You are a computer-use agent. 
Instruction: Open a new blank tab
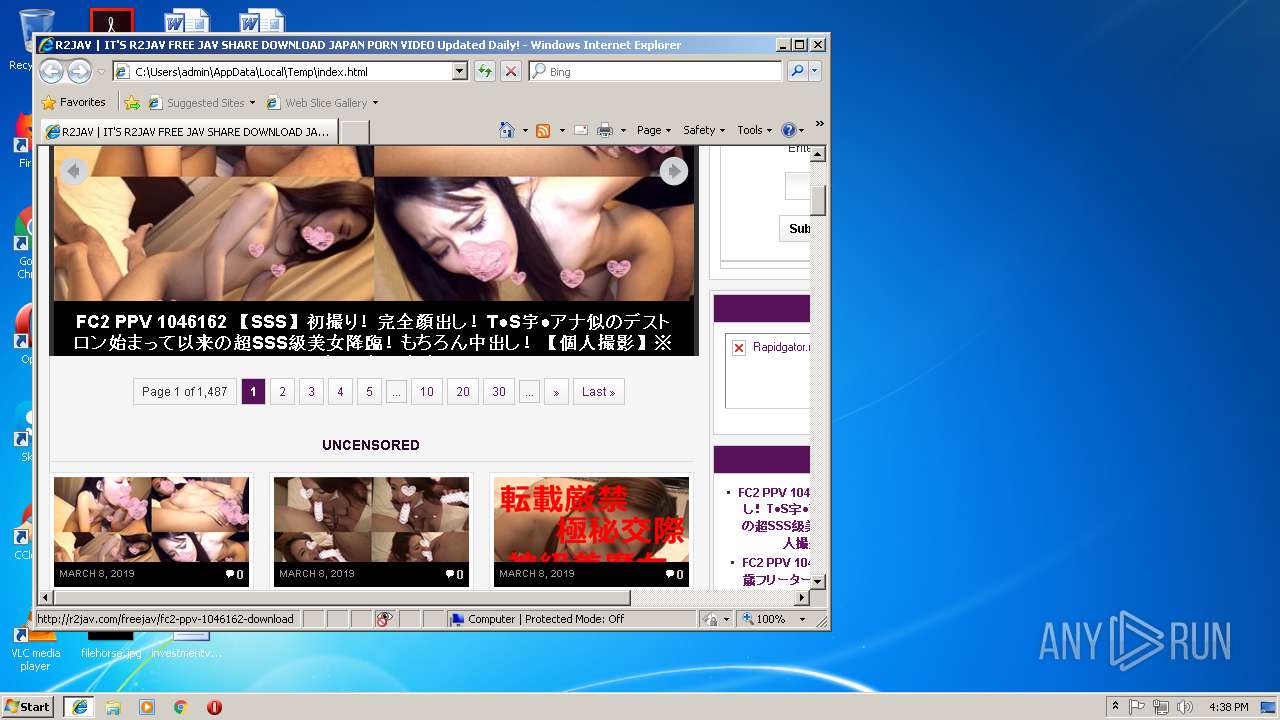(x=355, y=131)
